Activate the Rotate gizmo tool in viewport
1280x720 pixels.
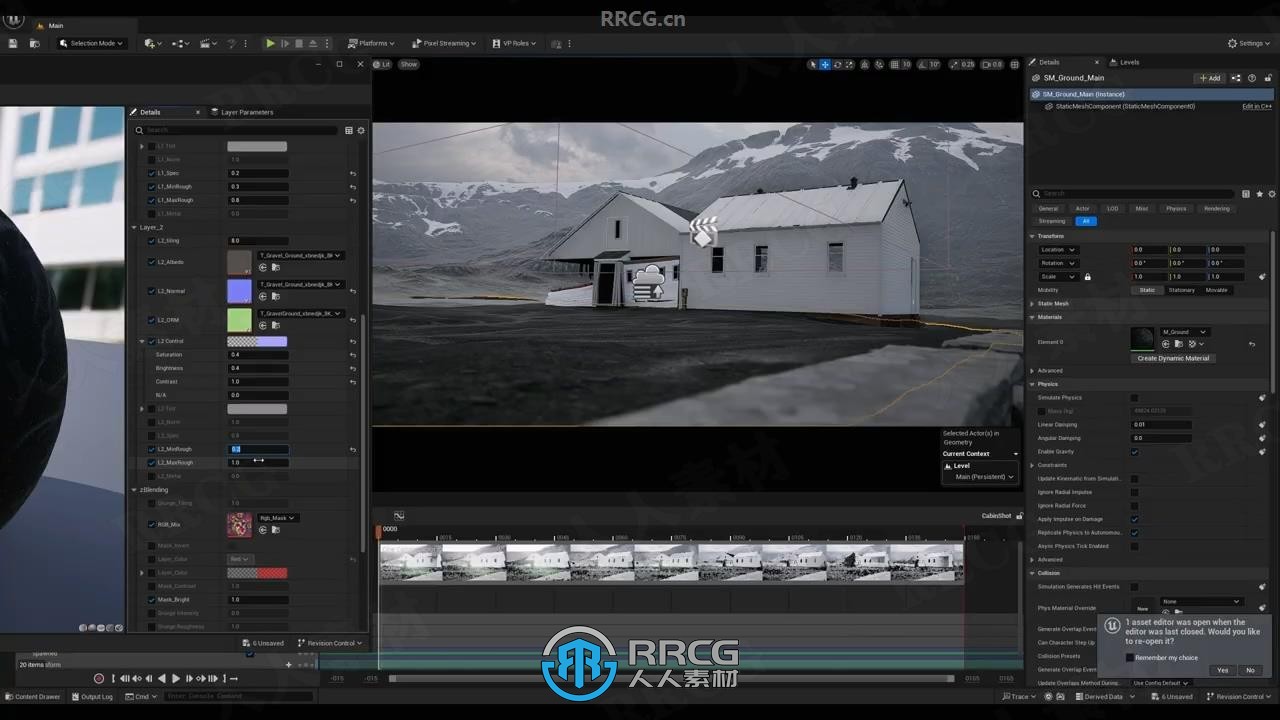(837, 64)
